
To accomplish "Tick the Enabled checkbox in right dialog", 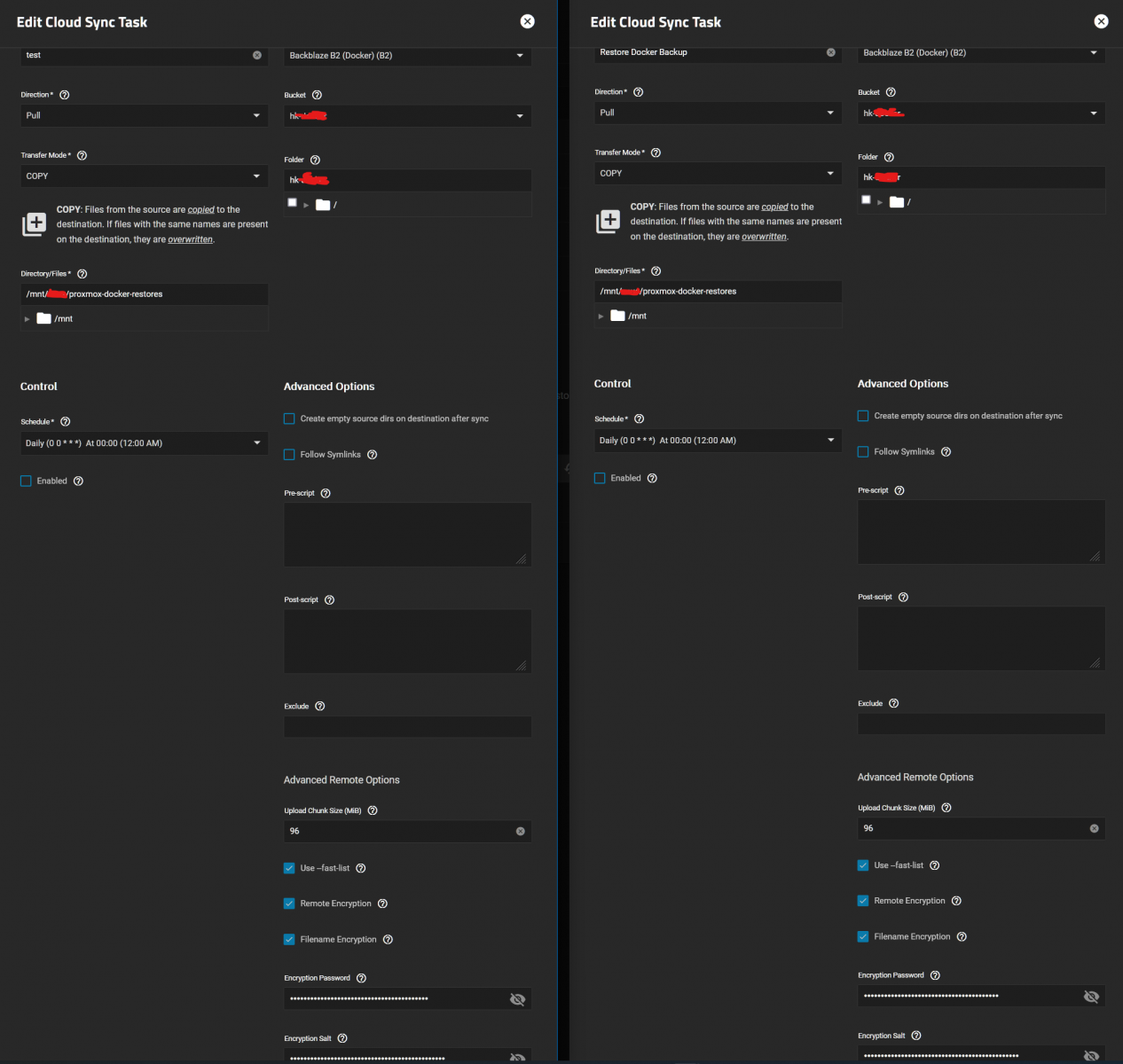I will (x=600, y=479).
